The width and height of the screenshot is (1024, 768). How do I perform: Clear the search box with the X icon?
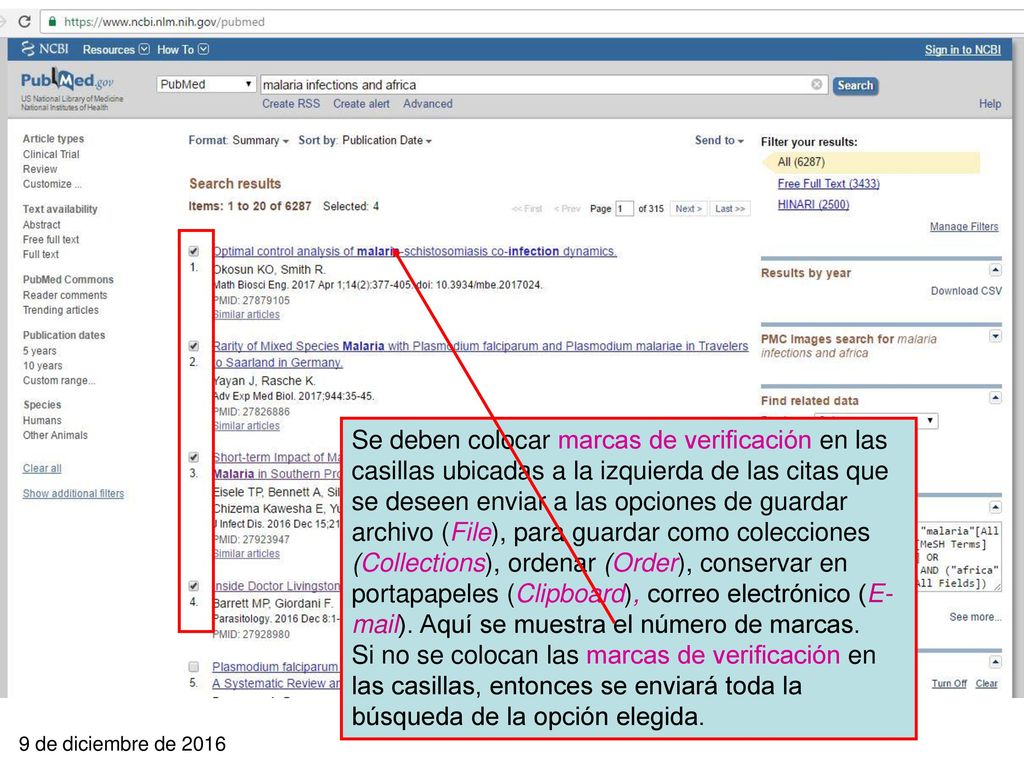tap(816, 84)
